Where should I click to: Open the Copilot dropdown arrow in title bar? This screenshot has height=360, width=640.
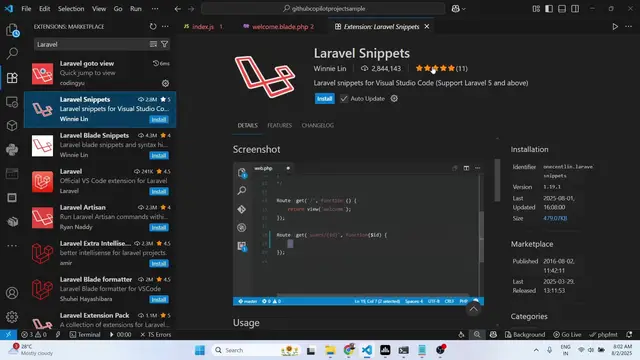coord(464,9)
